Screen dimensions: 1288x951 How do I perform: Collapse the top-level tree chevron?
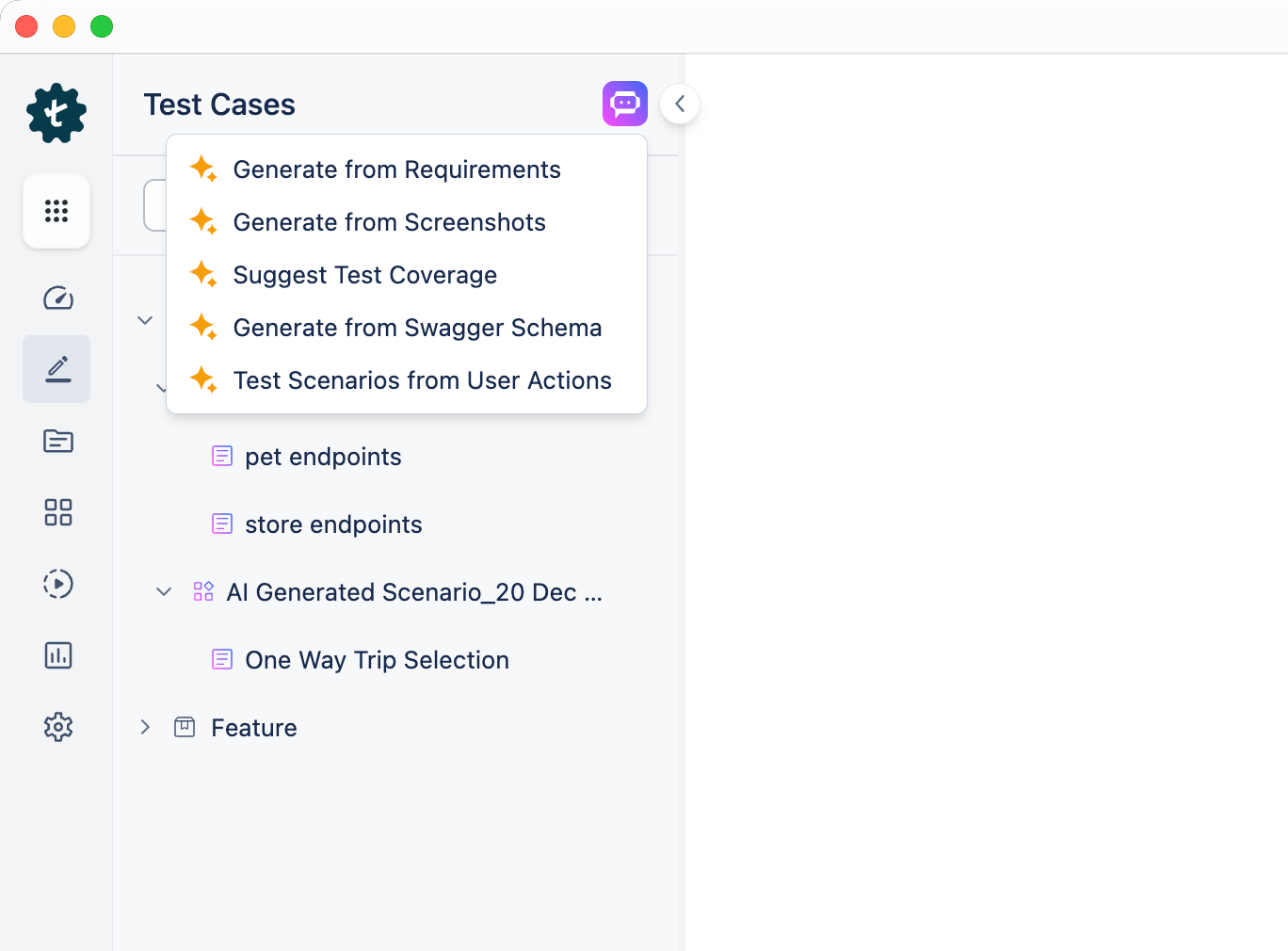point(145,320)
